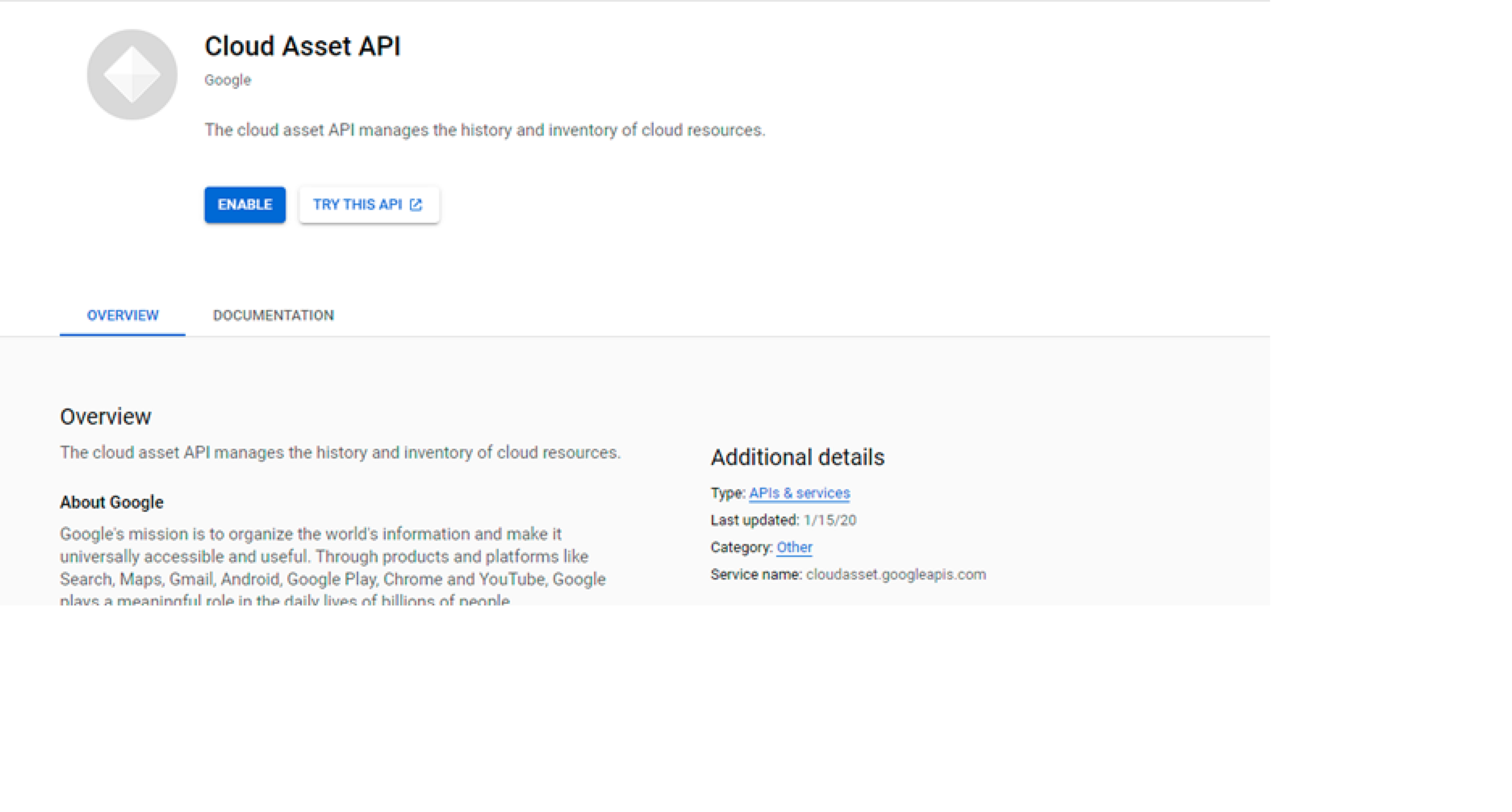Click the API description below Google label
1512x812 pixels.
click(x=484, y=130)
